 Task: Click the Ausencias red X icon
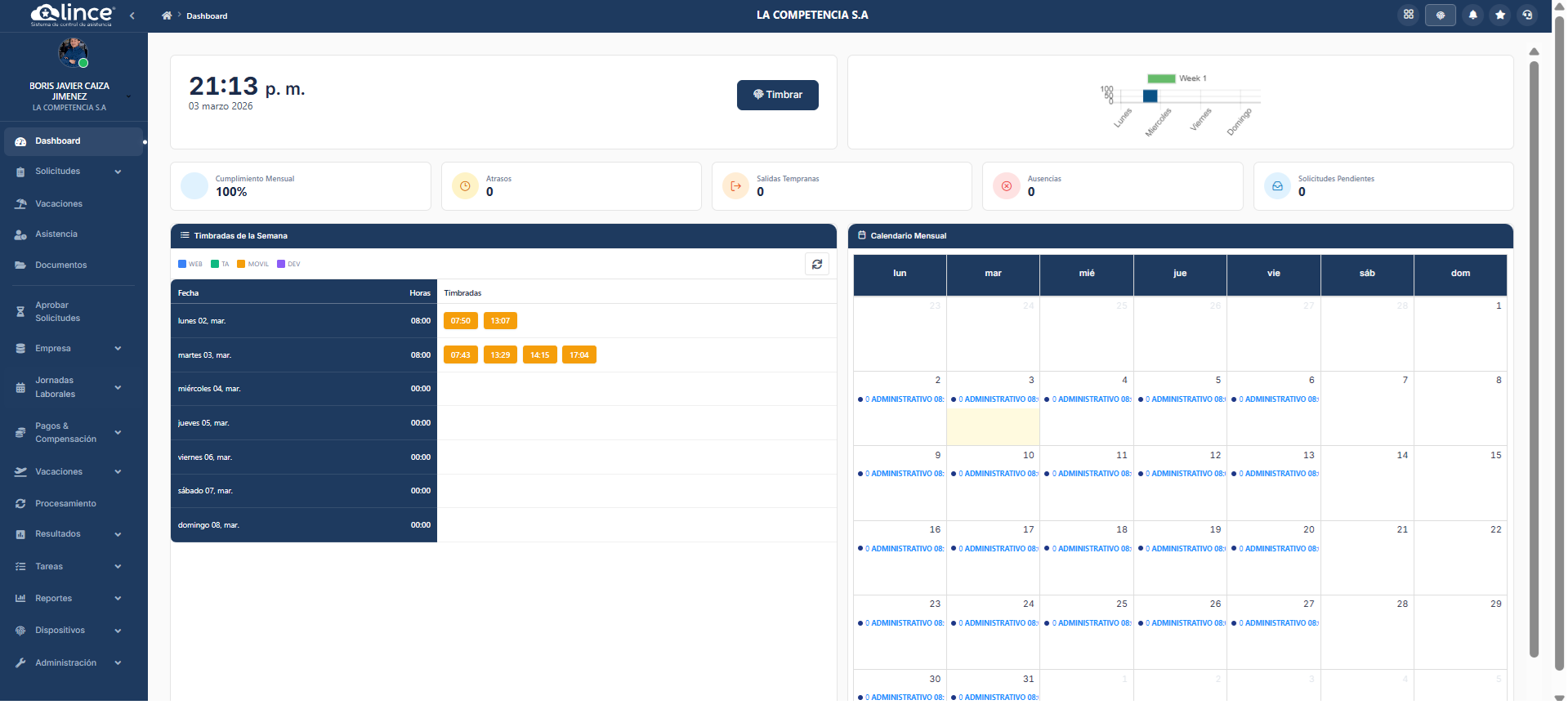pos(1007,186)
